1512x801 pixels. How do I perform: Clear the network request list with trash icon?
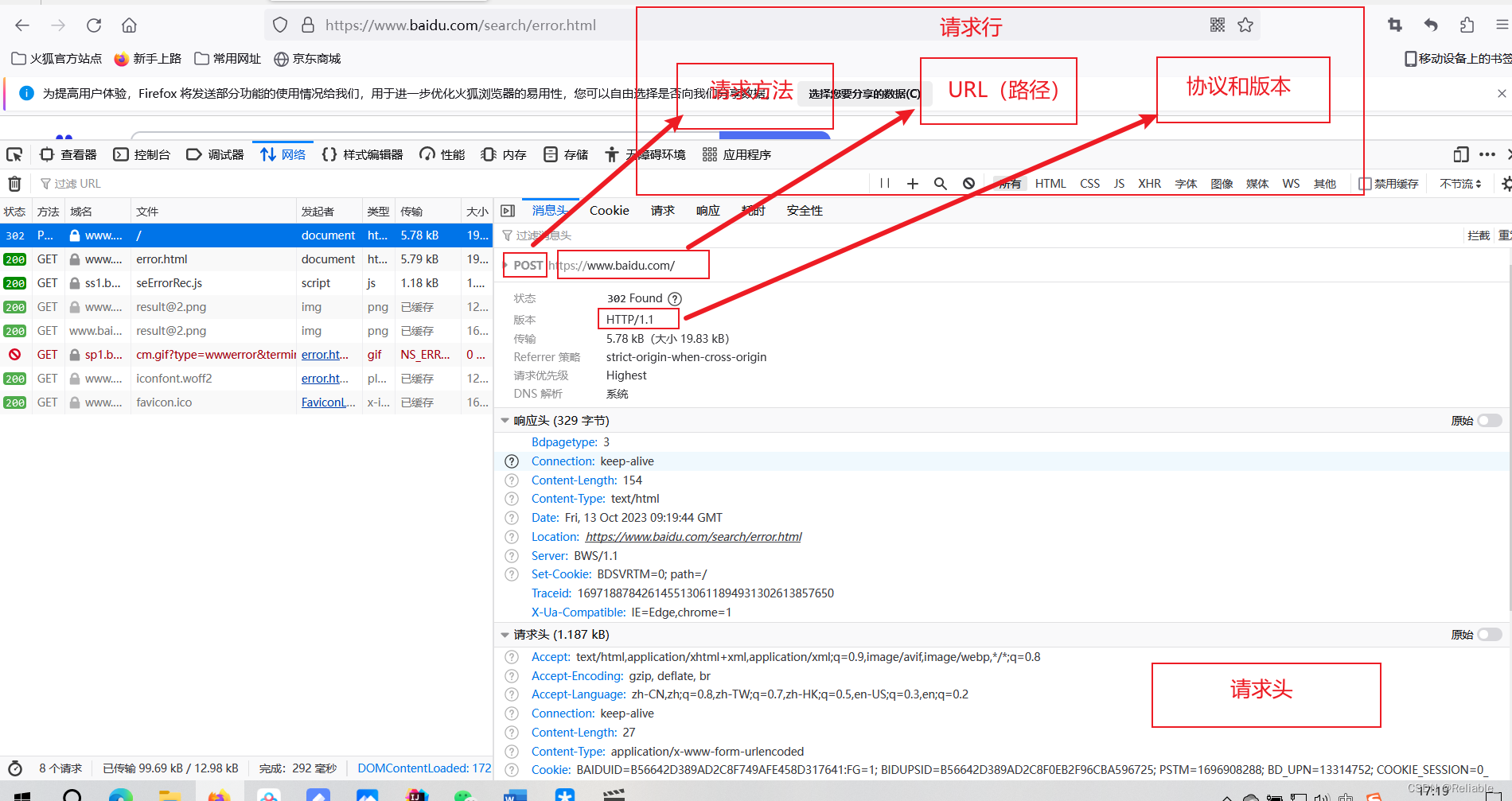[14, 184]
